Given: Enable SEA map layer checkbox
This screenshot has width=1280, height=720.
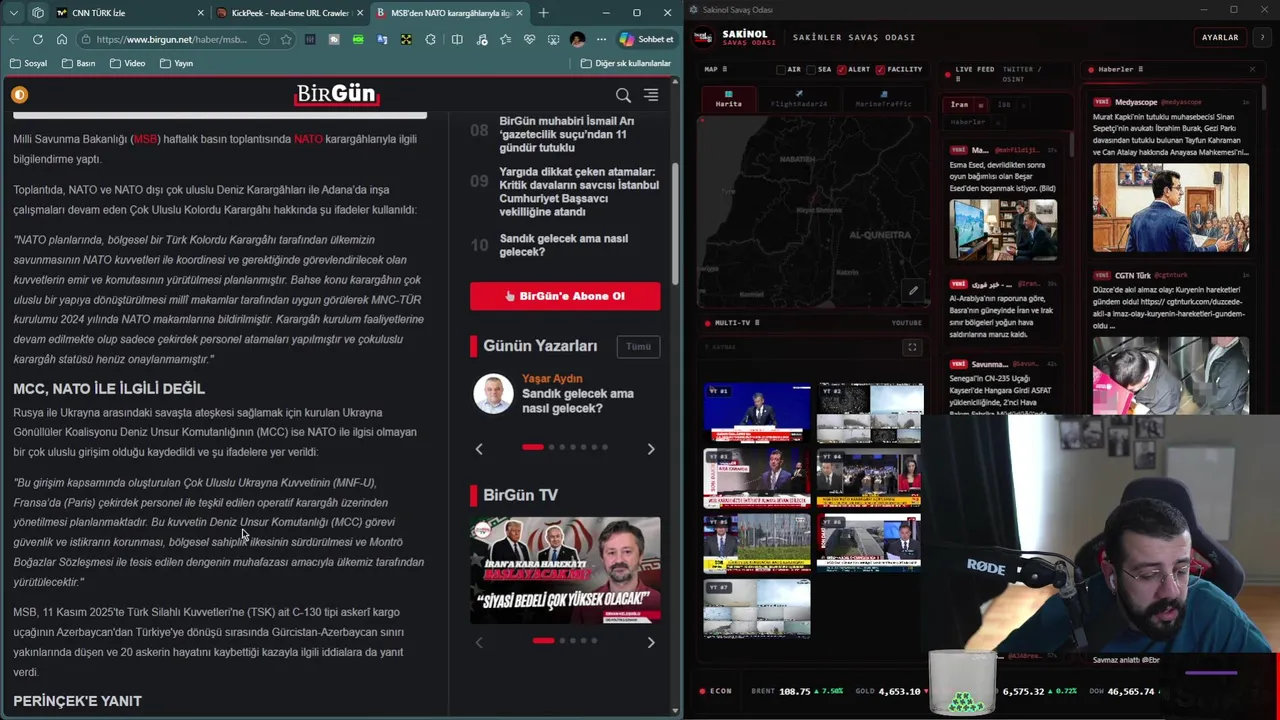Looking at the screenshot, I should pos(812,70).
